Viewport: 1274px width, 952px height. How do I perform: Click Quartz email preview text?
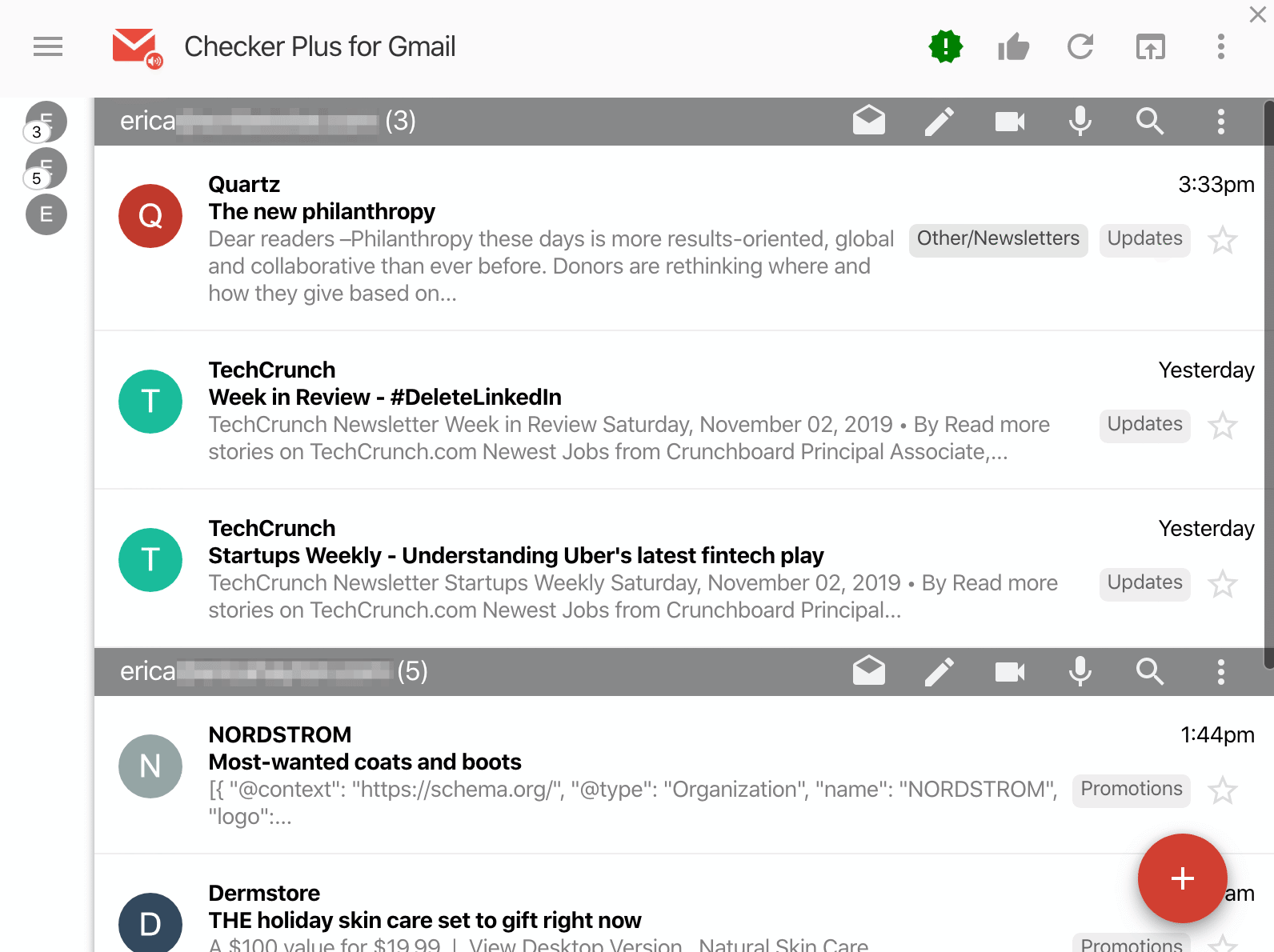pos(551,266)
